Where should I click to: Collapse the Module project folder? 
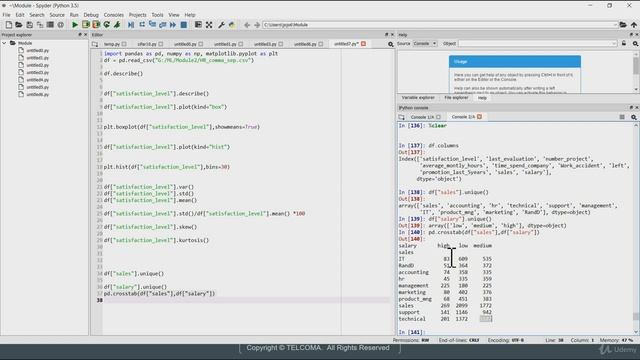[x=4, y=43]
